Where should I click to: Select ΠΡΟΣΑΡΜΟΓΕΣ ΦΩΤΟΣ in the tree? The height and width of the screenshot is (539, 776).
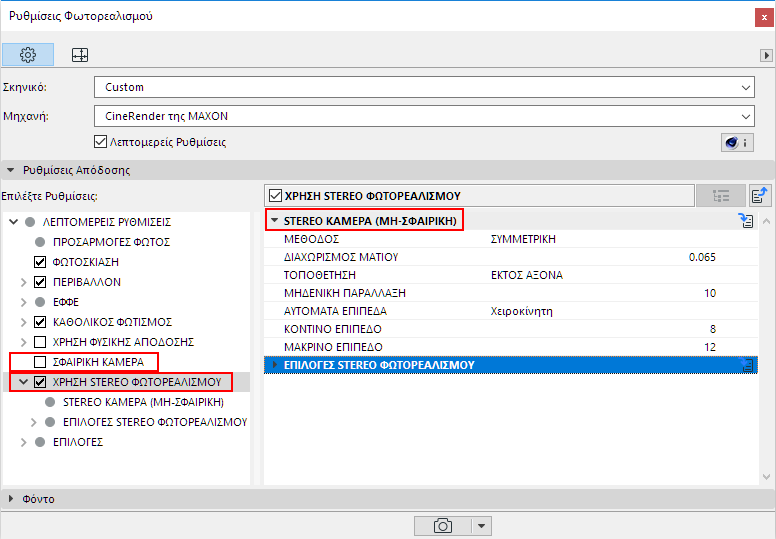111,242
